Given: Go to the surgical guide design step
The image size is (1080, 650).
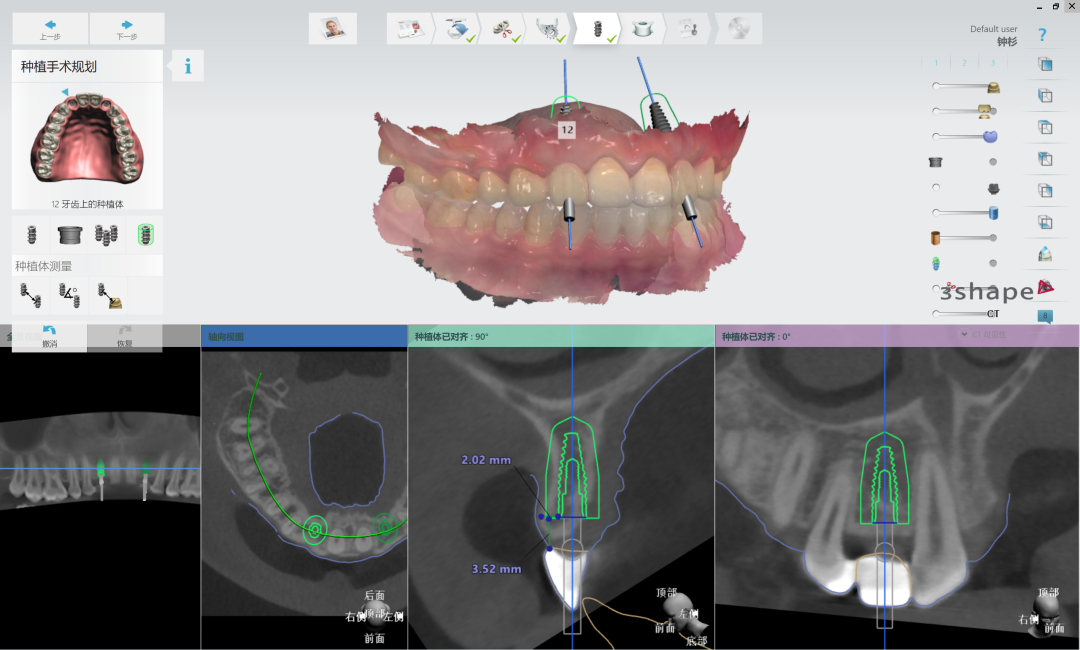Looking at the screenshot, I should tap(641, 29).
